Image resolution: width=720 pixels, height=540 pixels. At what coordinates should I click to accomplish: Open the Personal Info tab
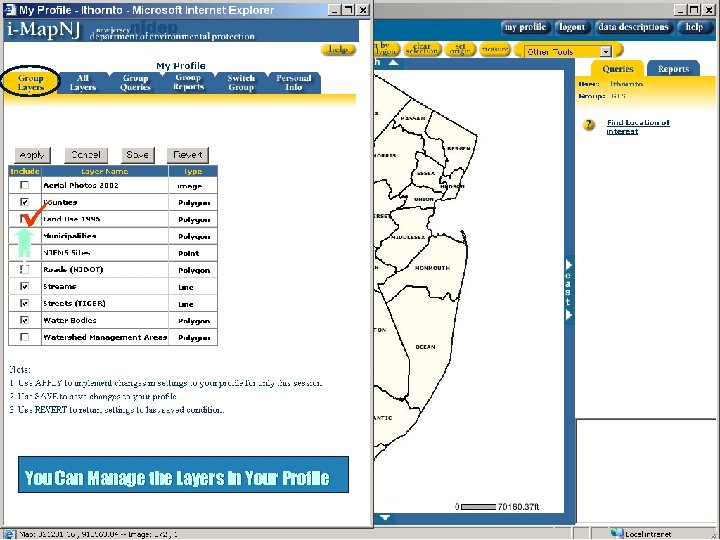coord(294,83)
